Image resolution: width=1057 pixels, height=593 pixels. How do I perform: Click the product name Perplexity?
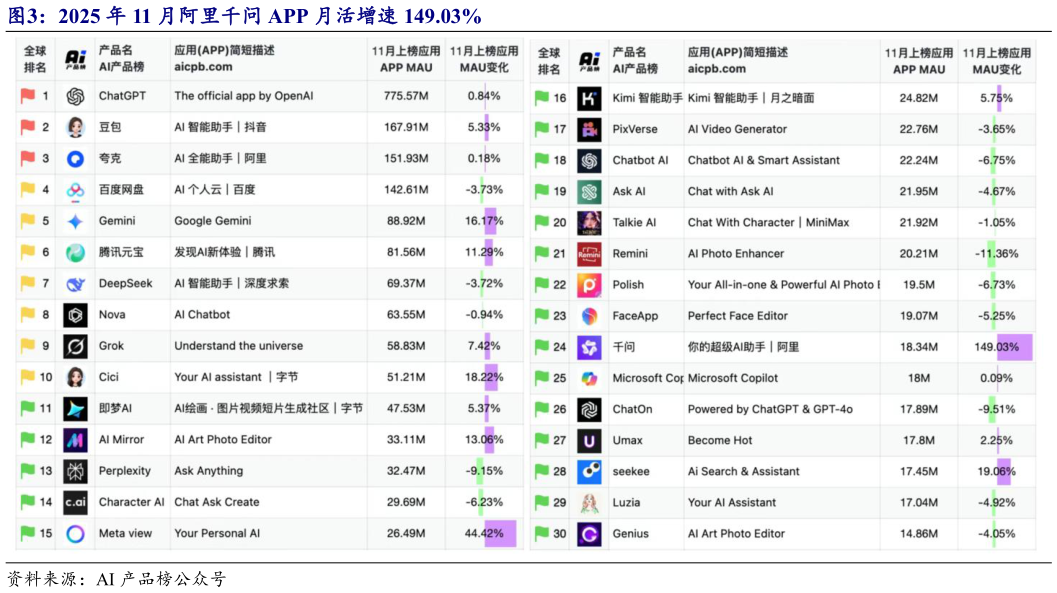click(125, 471)
